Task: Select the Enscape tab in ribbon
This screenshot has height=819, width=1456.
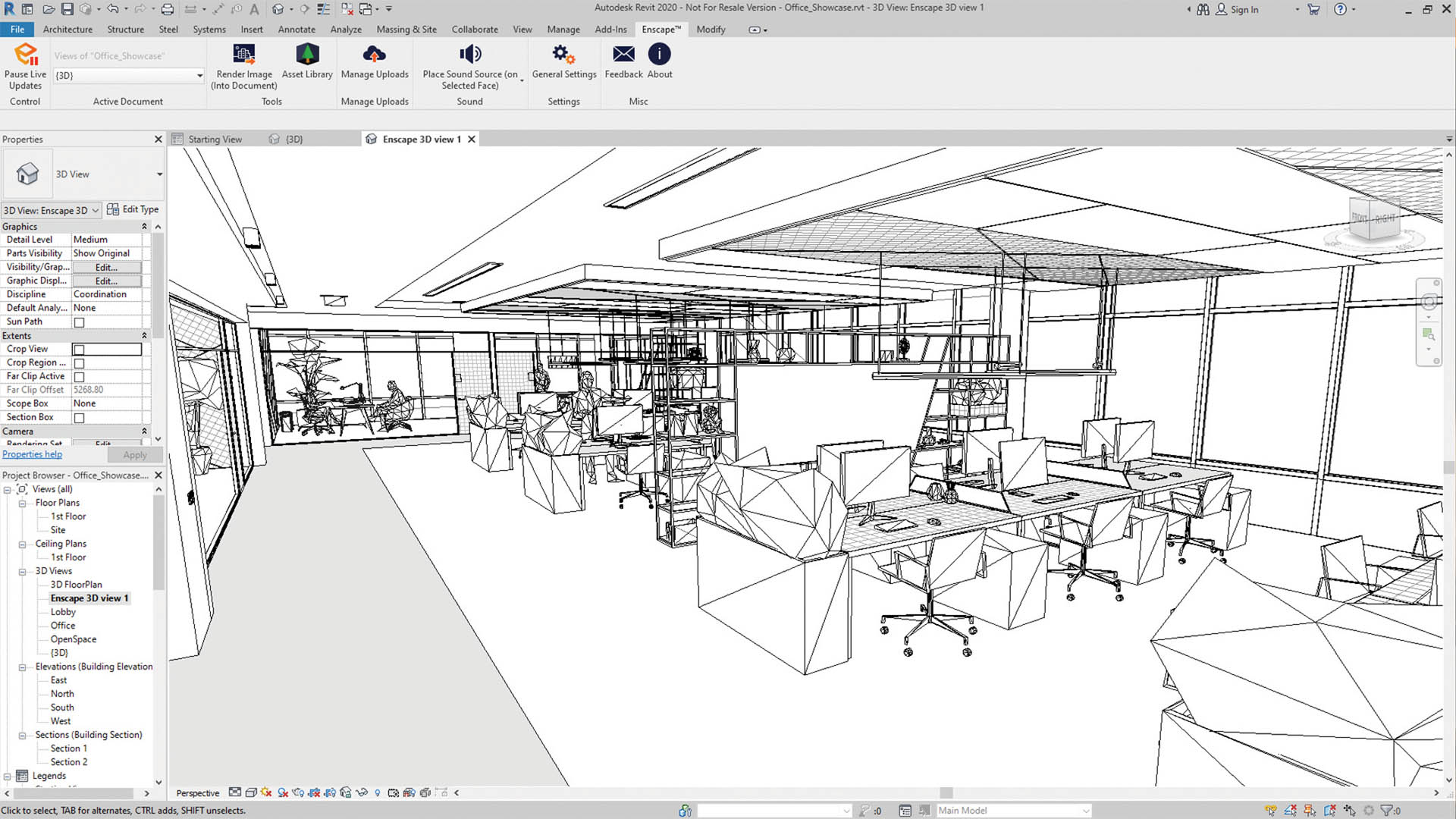Action: pyautogui.click(x=659, y=29)
